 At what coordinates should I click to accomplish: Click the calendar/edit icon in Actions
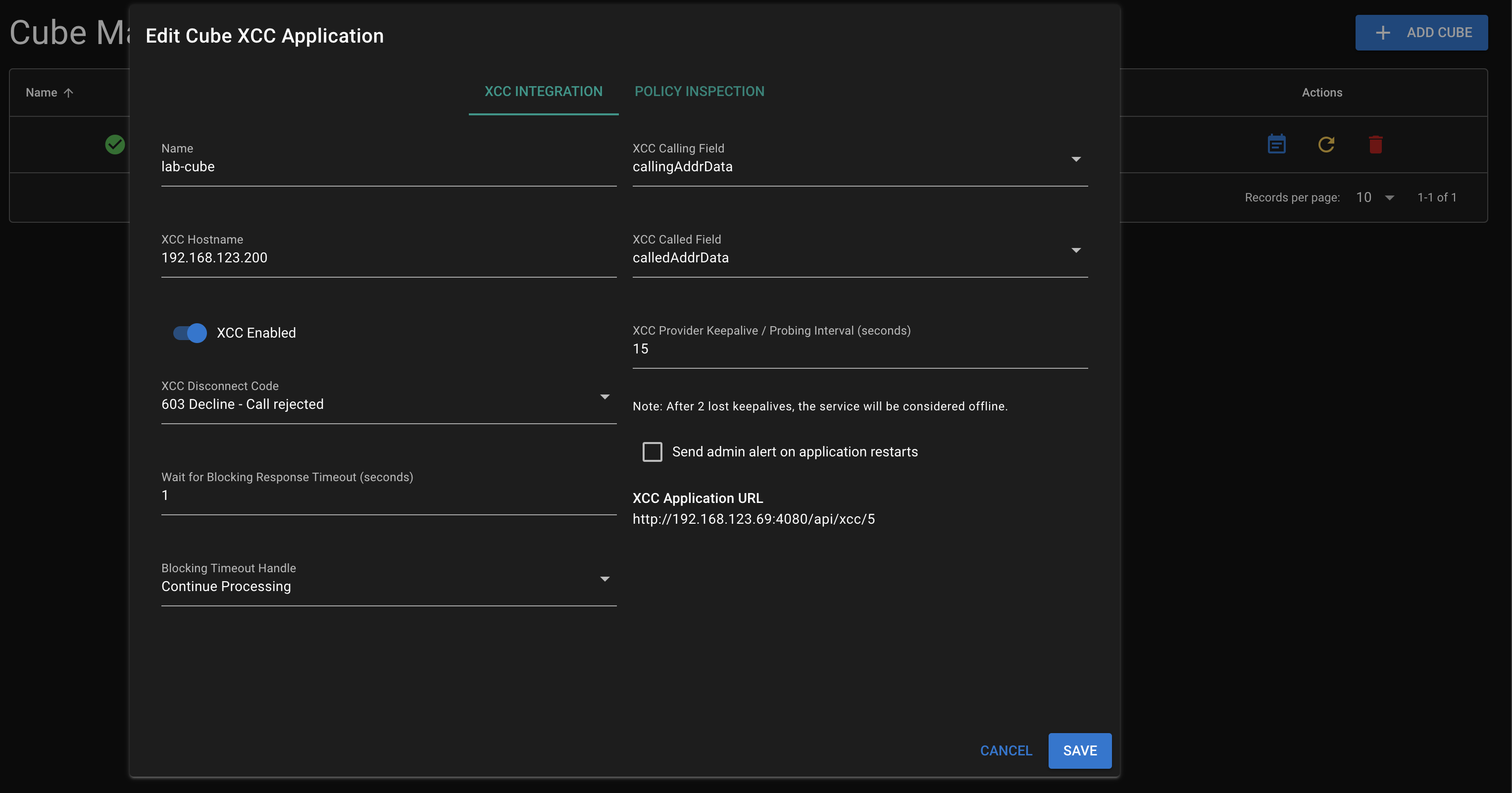pyautogui.click(x=1276, y=144)
